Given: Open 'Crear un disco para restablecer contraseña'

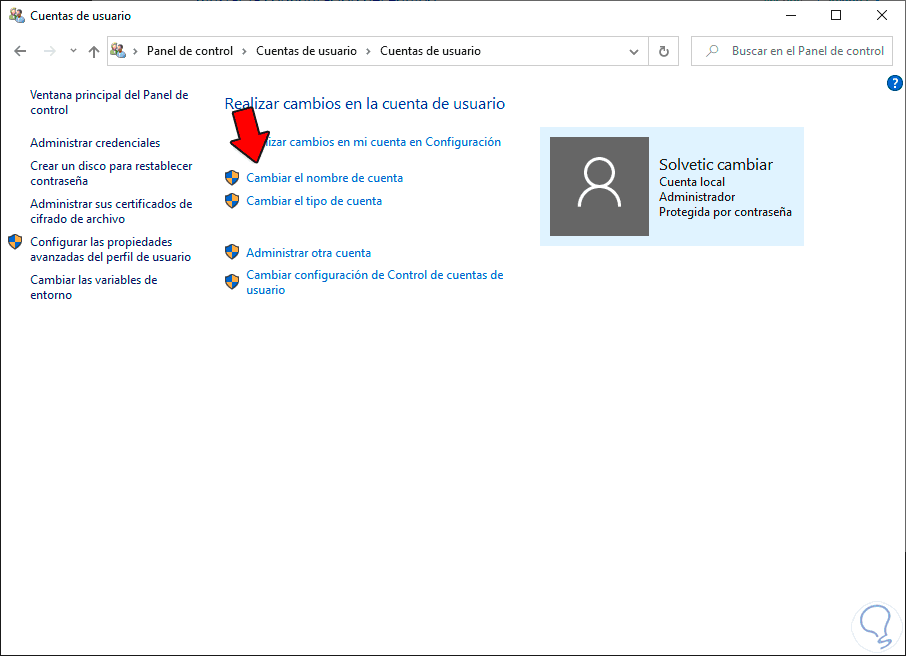Looking at the screenshot, I should coord(111,173).
